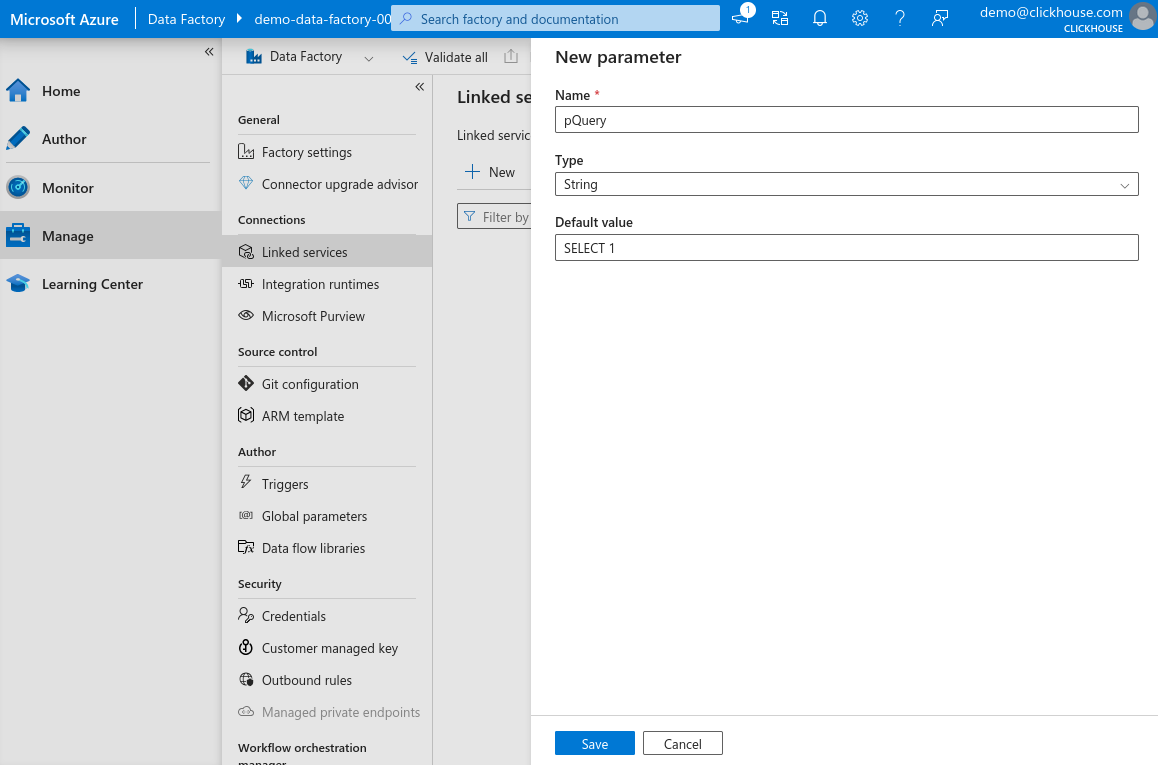
Task: Open the Data Factory branch dropdown
Action: (x=369, y=57)
